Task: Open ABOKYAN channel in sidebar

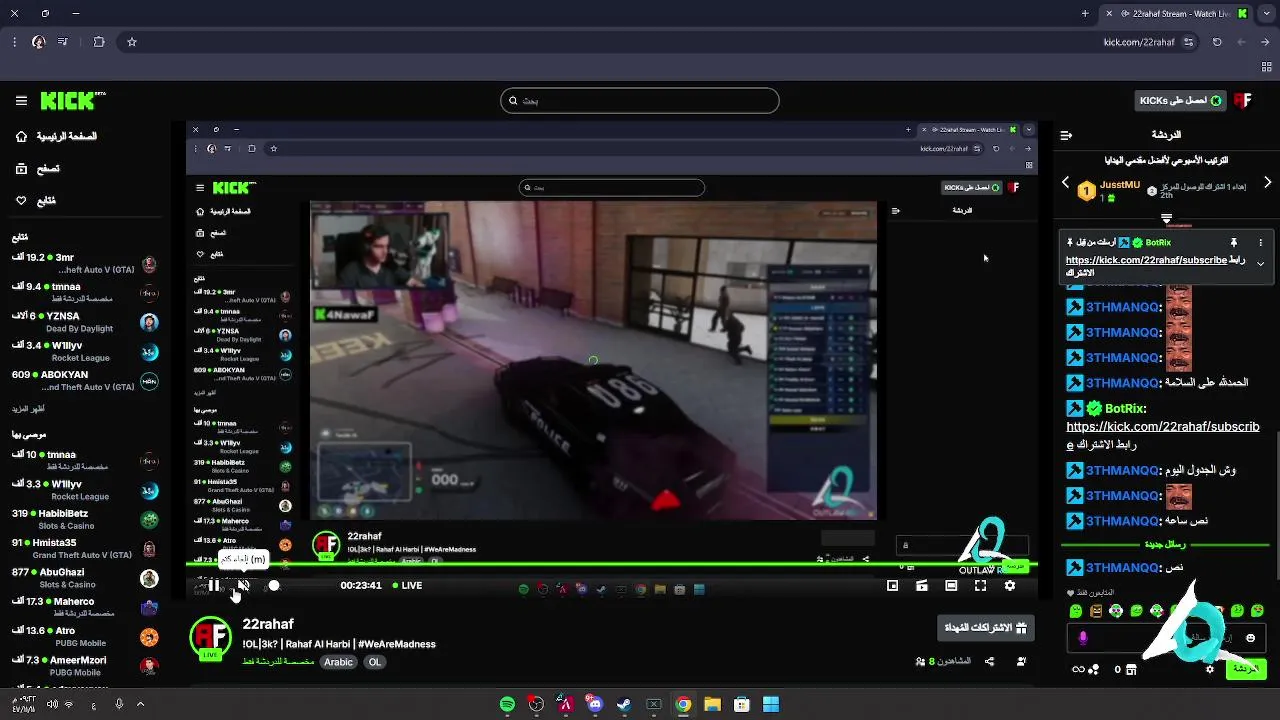Action: [x=85, y=381]
